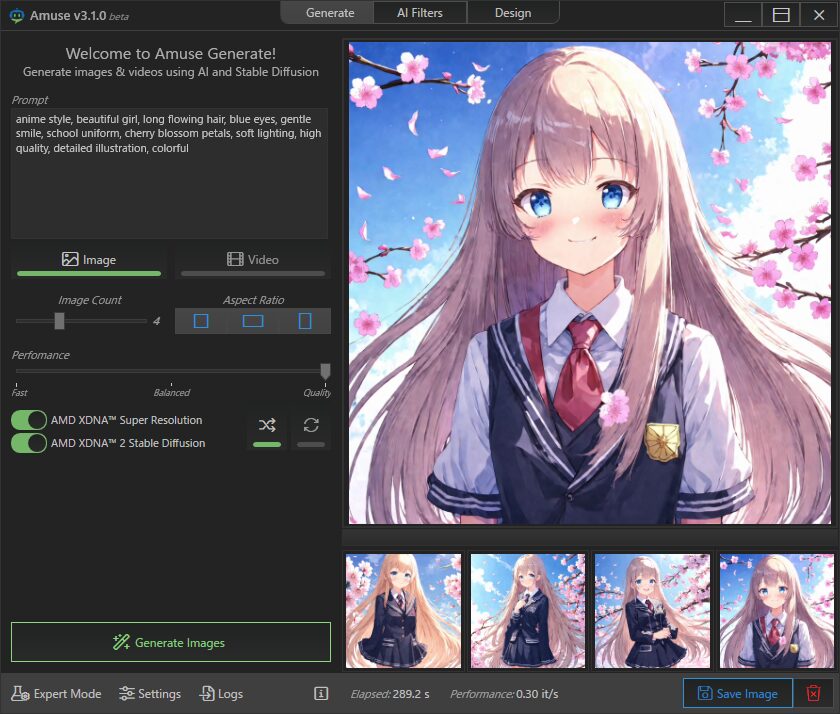Screen dimensions: 840x714
Task: Click the refresh loop icon button
Action: 311,426
